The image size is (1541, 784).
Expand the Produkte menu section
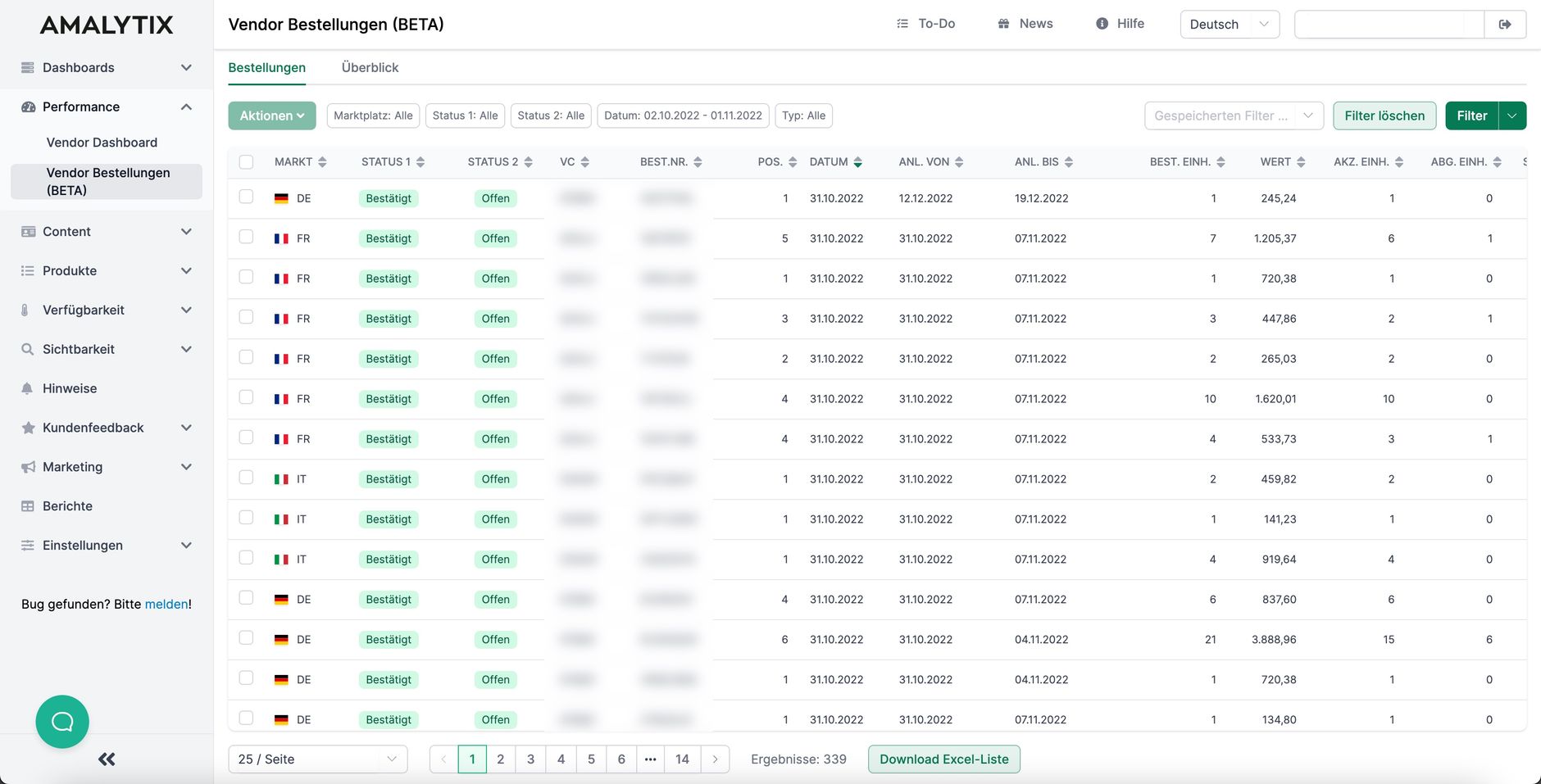(186, 271)
